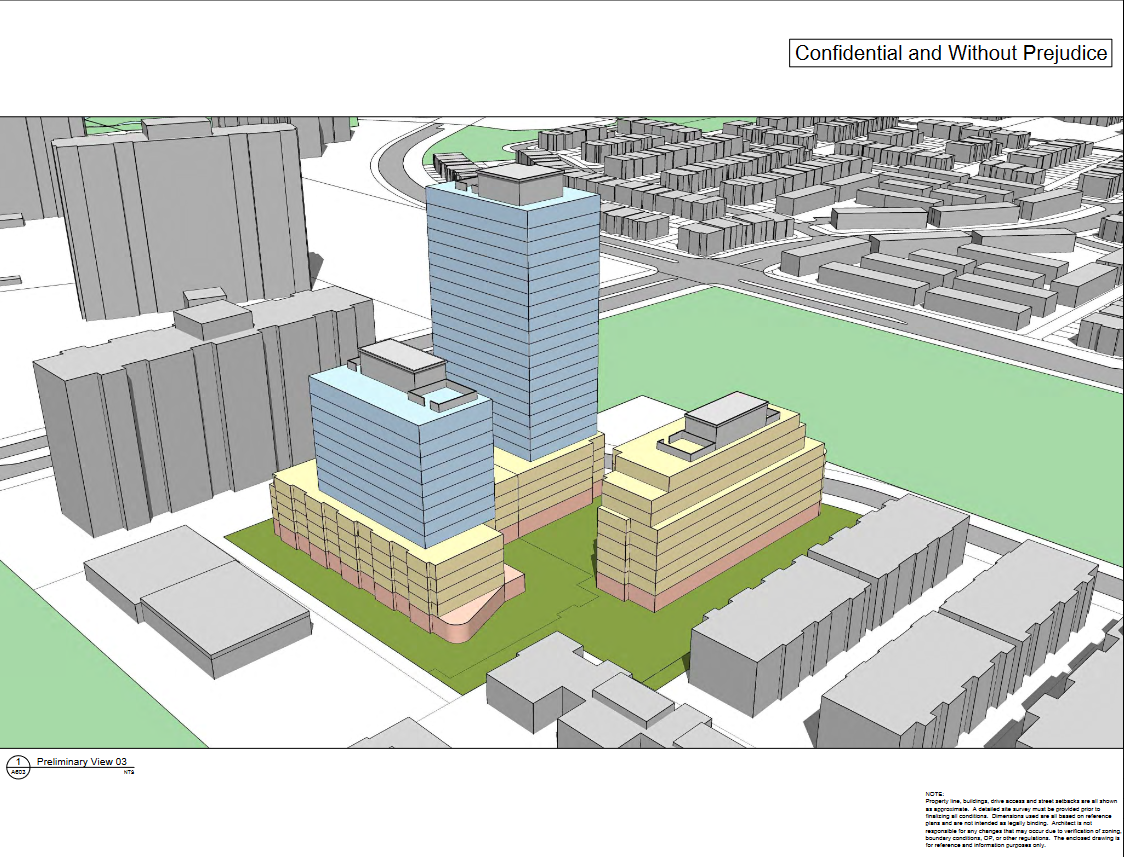The image size is (1124, 857).
Task: Click the circled view number 1 marker
Action: [18, 763]
